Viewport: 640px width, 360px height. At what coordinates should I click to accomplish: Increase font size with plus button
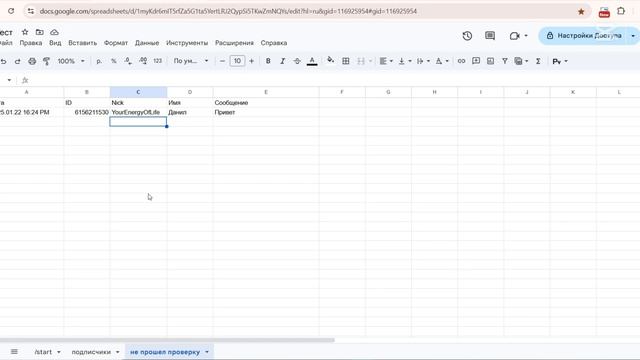point(251,61)
